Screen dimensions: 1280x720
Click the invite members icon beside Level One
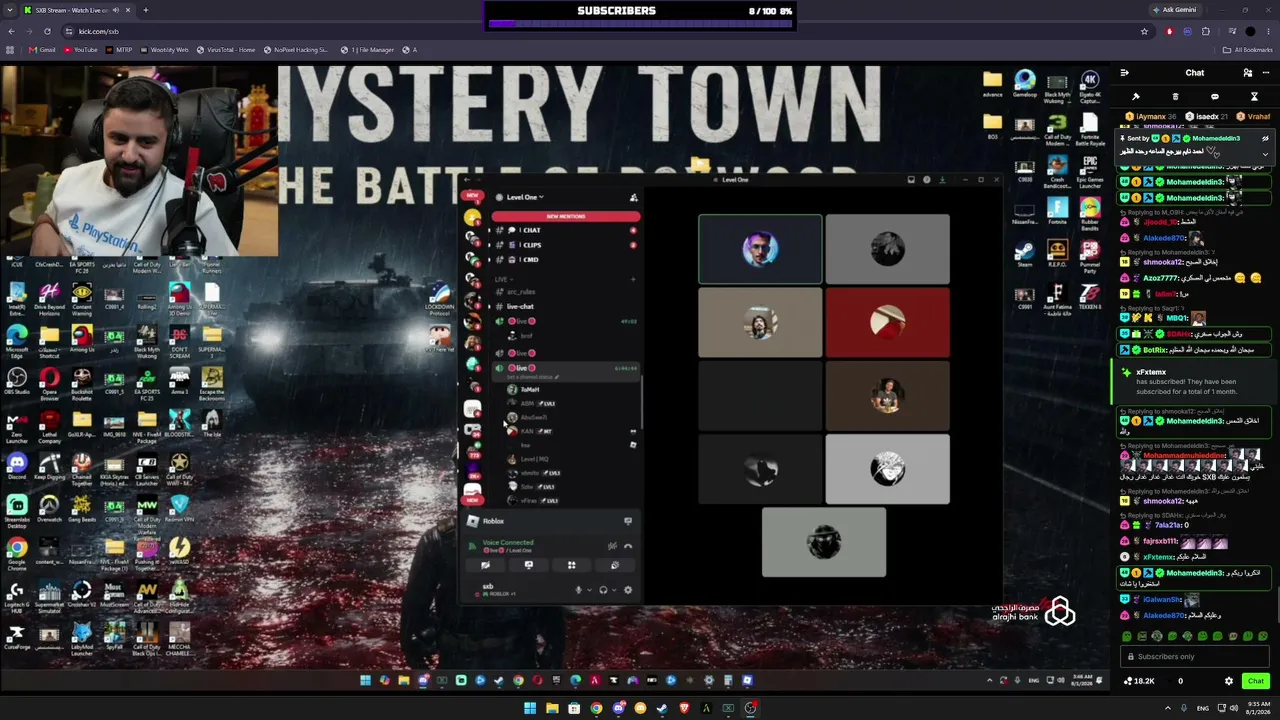[x=633, y=197]
